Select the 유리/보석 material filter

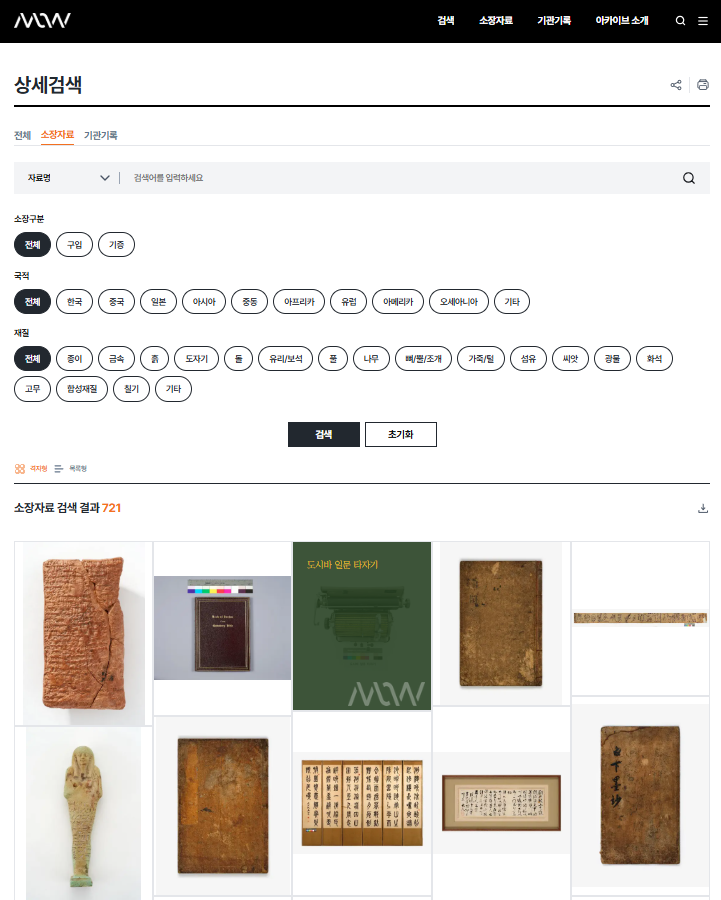tap(285, 358)
